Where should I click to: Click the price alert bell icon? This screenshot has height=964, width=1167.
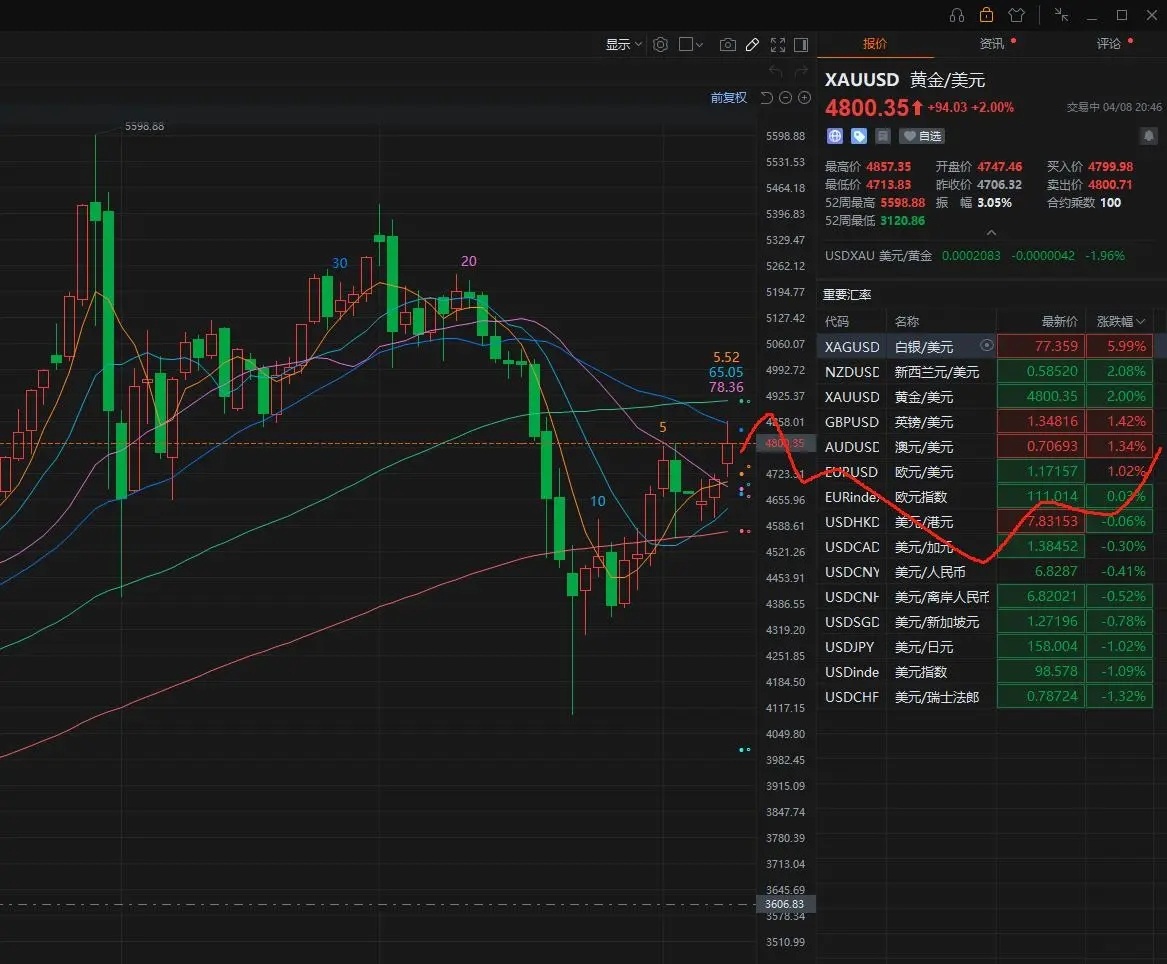(x=1149, y=136)
